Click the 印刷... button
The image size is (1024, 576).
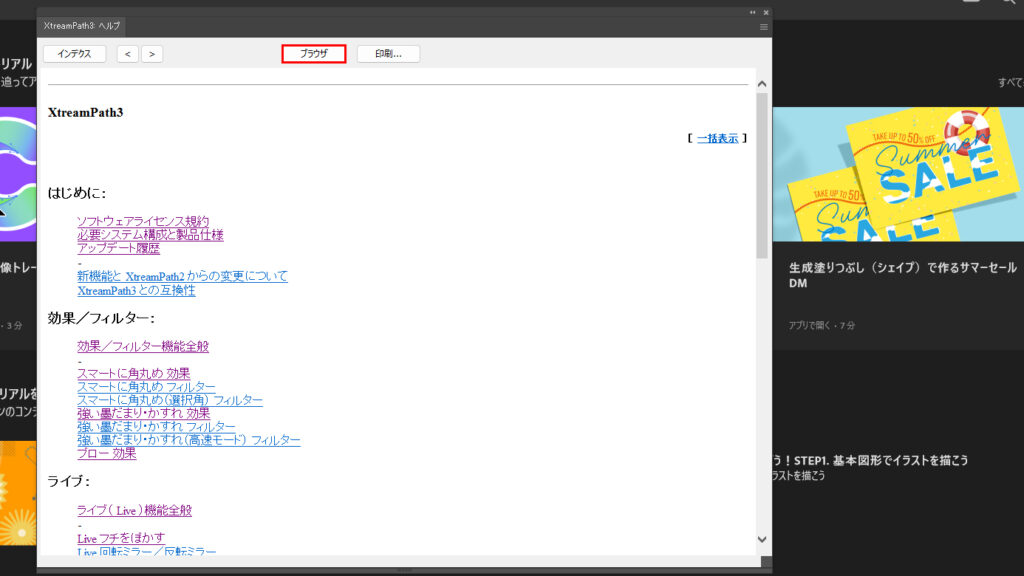pyautogui.click(x=388, y=54)
